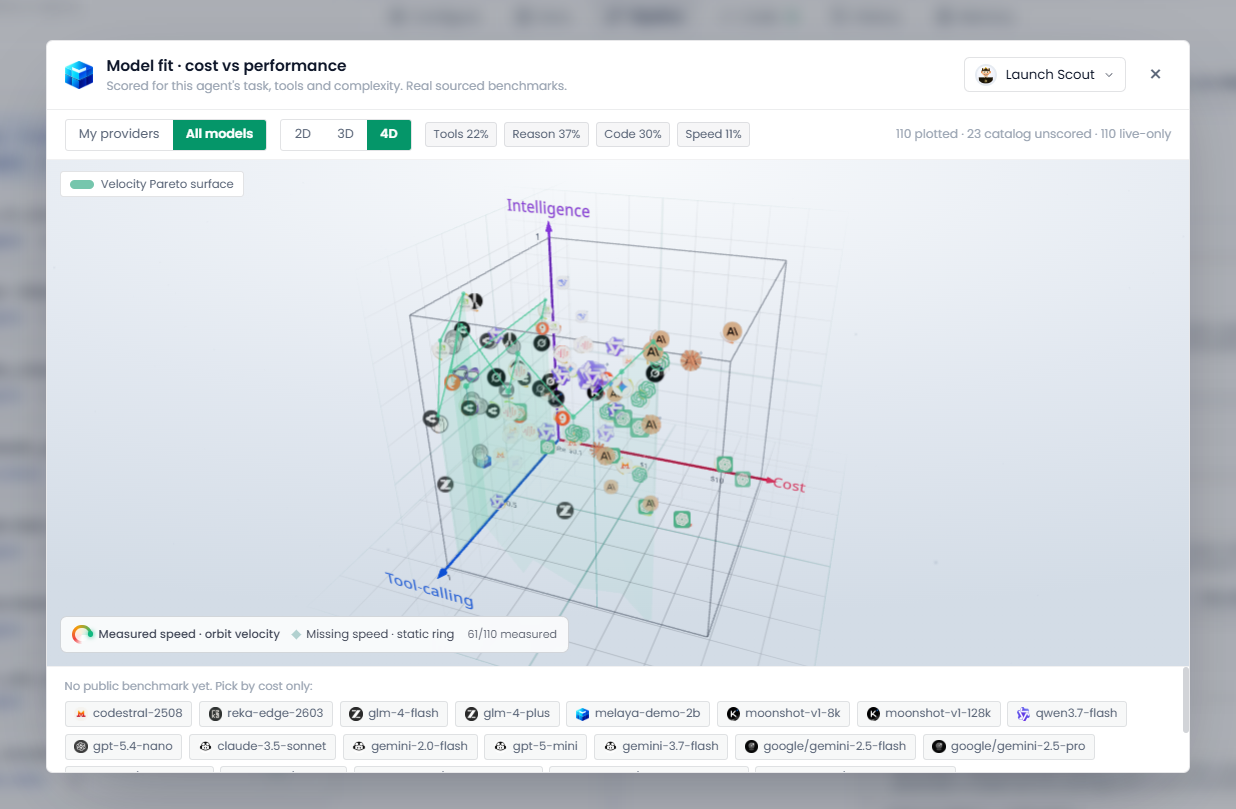This screenshot has width=1236, height=809.
Task: Click the Reason 37% weight chip
Action: [546, 134]
